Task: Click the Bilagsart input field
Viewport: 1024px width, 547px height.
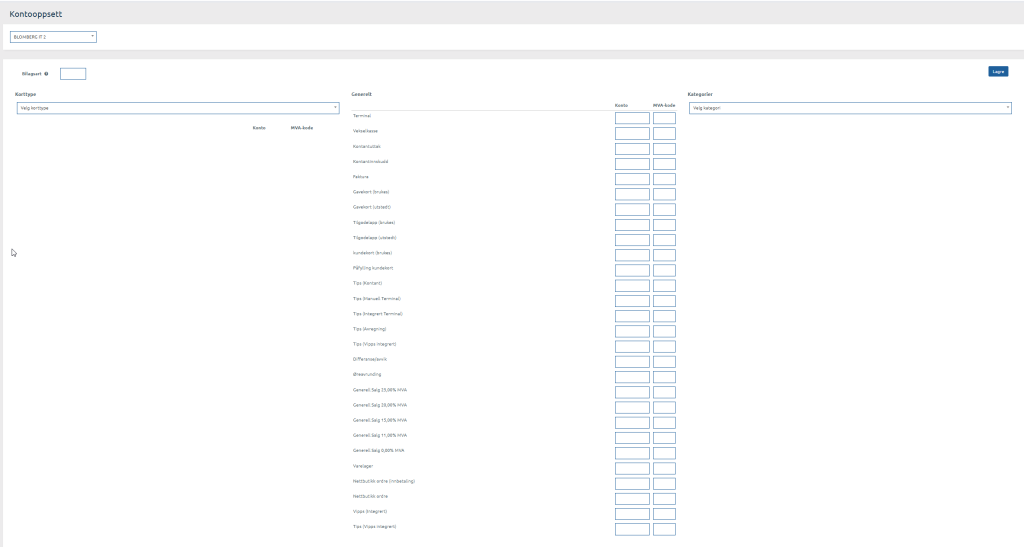Action: [x=73, y=74]
